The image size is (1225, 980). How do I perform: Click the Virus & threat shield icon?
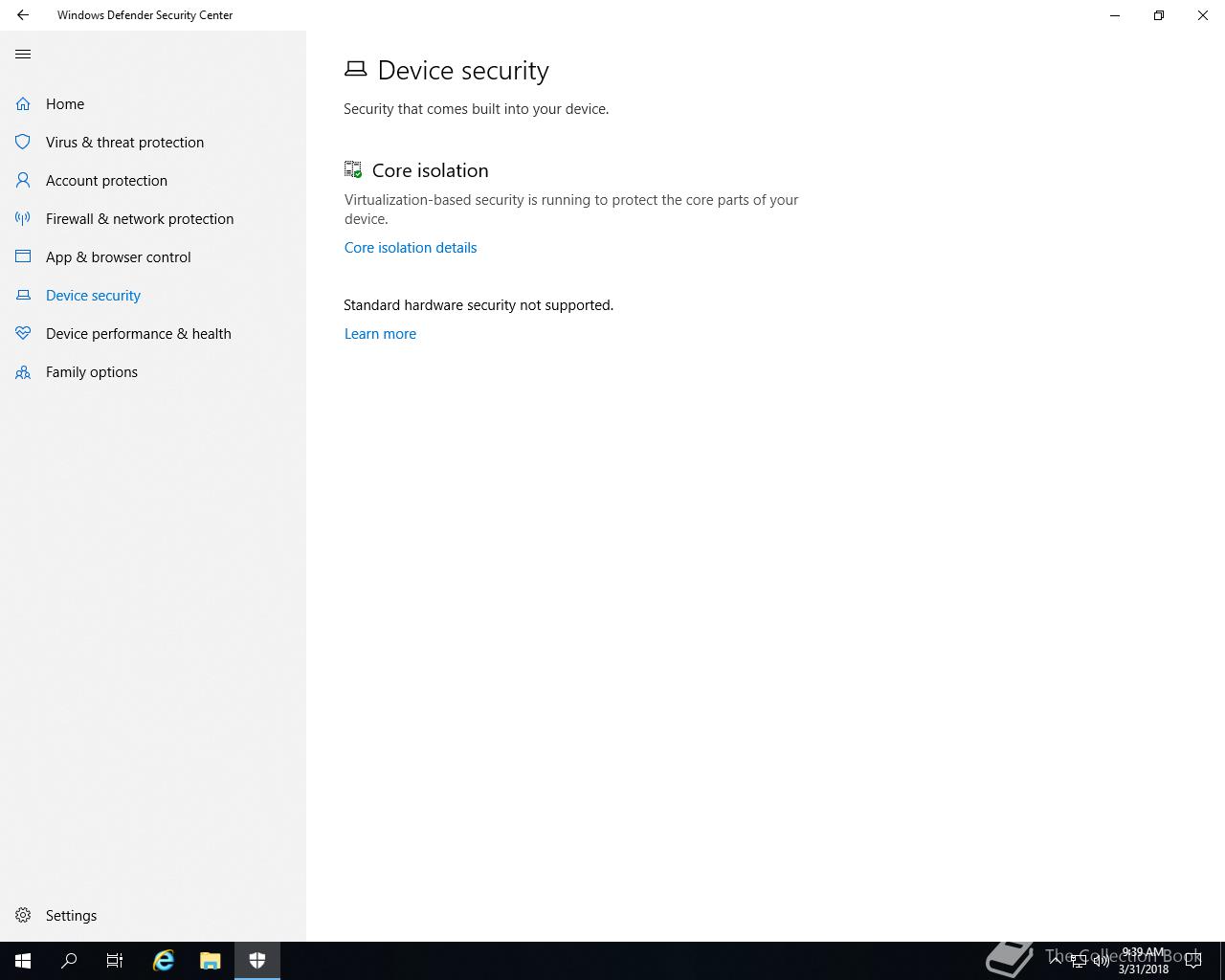point(23,142)
